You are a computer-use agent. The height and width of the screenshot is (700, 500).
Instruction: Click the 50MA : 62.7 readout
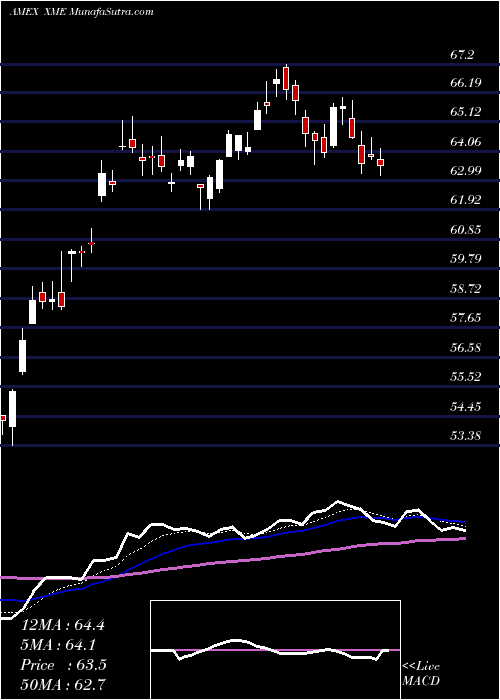pyautogui.click(x=63, y=684)
